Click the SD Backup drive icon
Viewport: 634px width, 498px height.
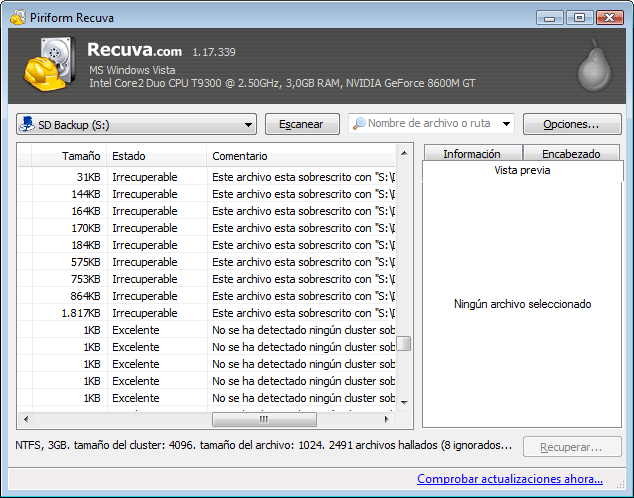[x=26, y=125]
